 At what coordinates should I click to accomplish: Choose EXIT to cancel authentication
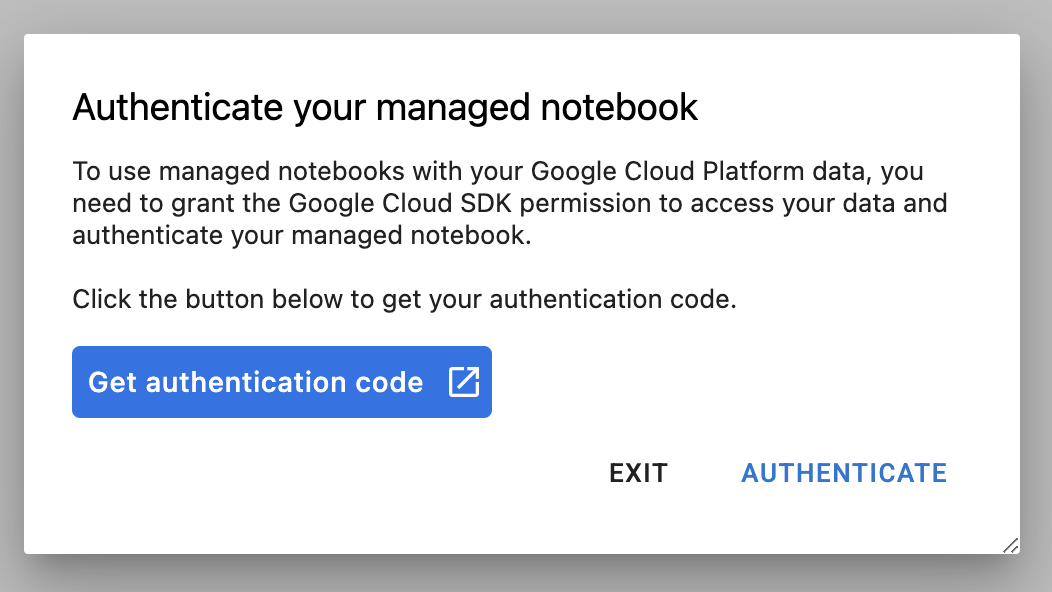click(638, 473)
